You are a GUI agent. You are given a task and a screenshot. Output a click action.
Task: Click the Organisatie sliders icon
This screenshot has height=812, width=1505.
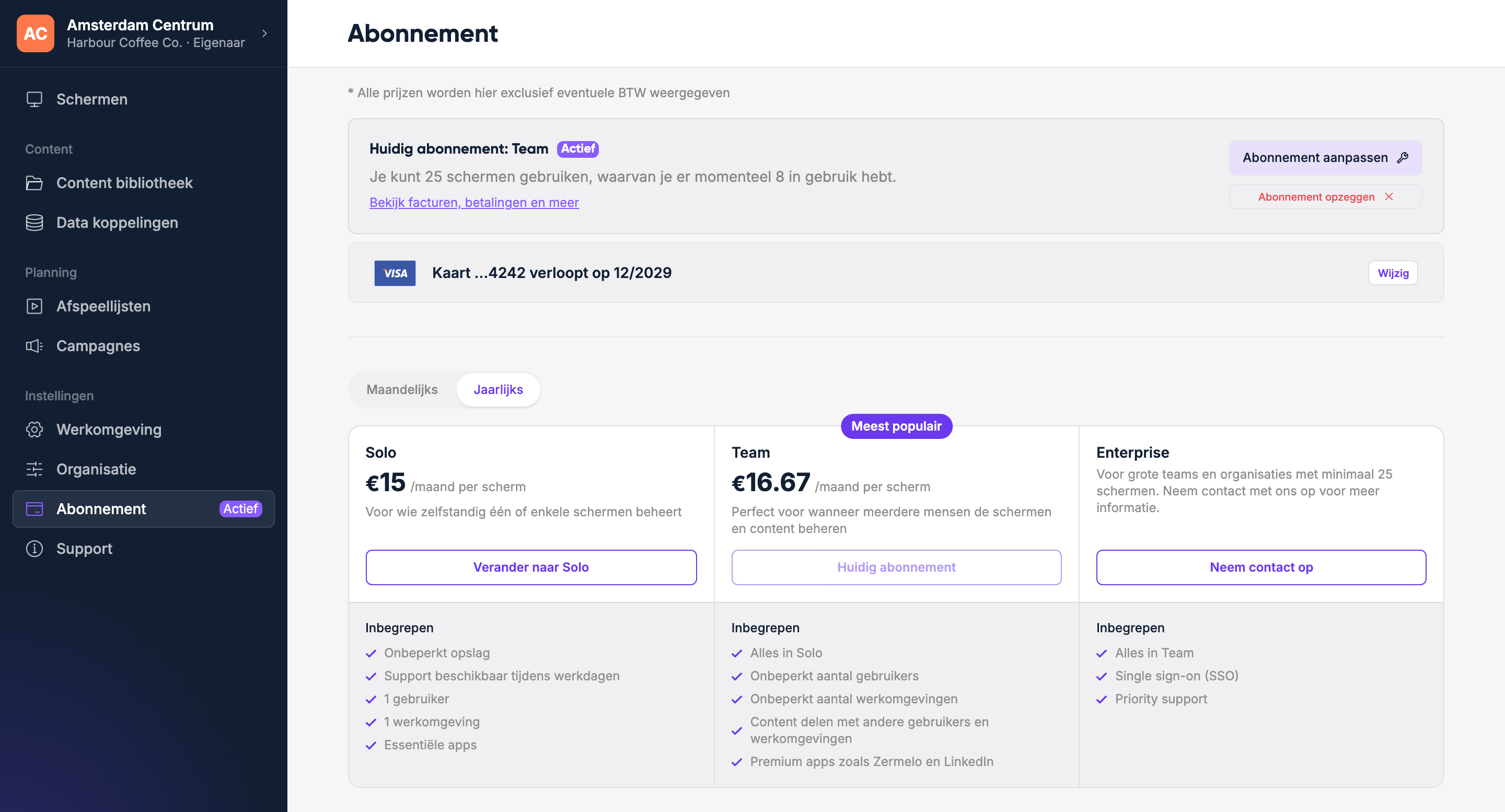(x=34, y=469)
